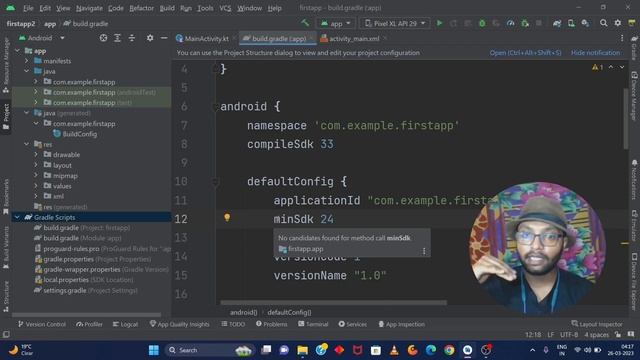Click the editor horizontal scrollbar
Screen dimensions: 640x360
pos(333,303)
